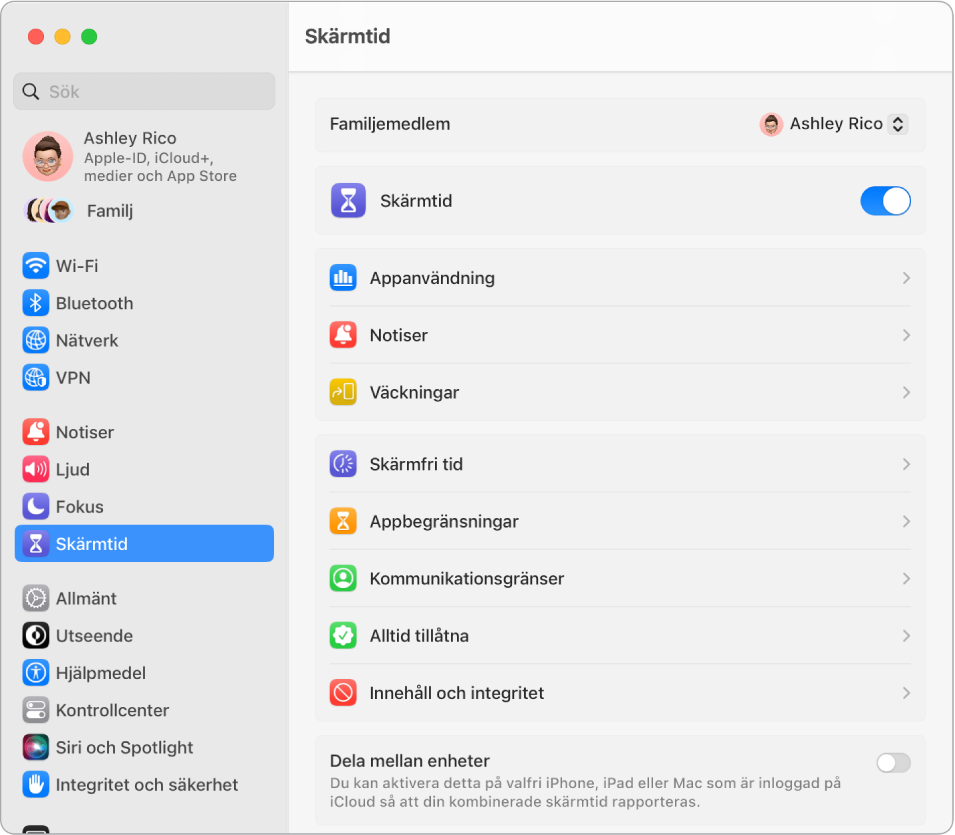The width and height of the screenshot is (955, 835).
Task: Open Fokus settings using the moon icon
Action: coord(37,506)
